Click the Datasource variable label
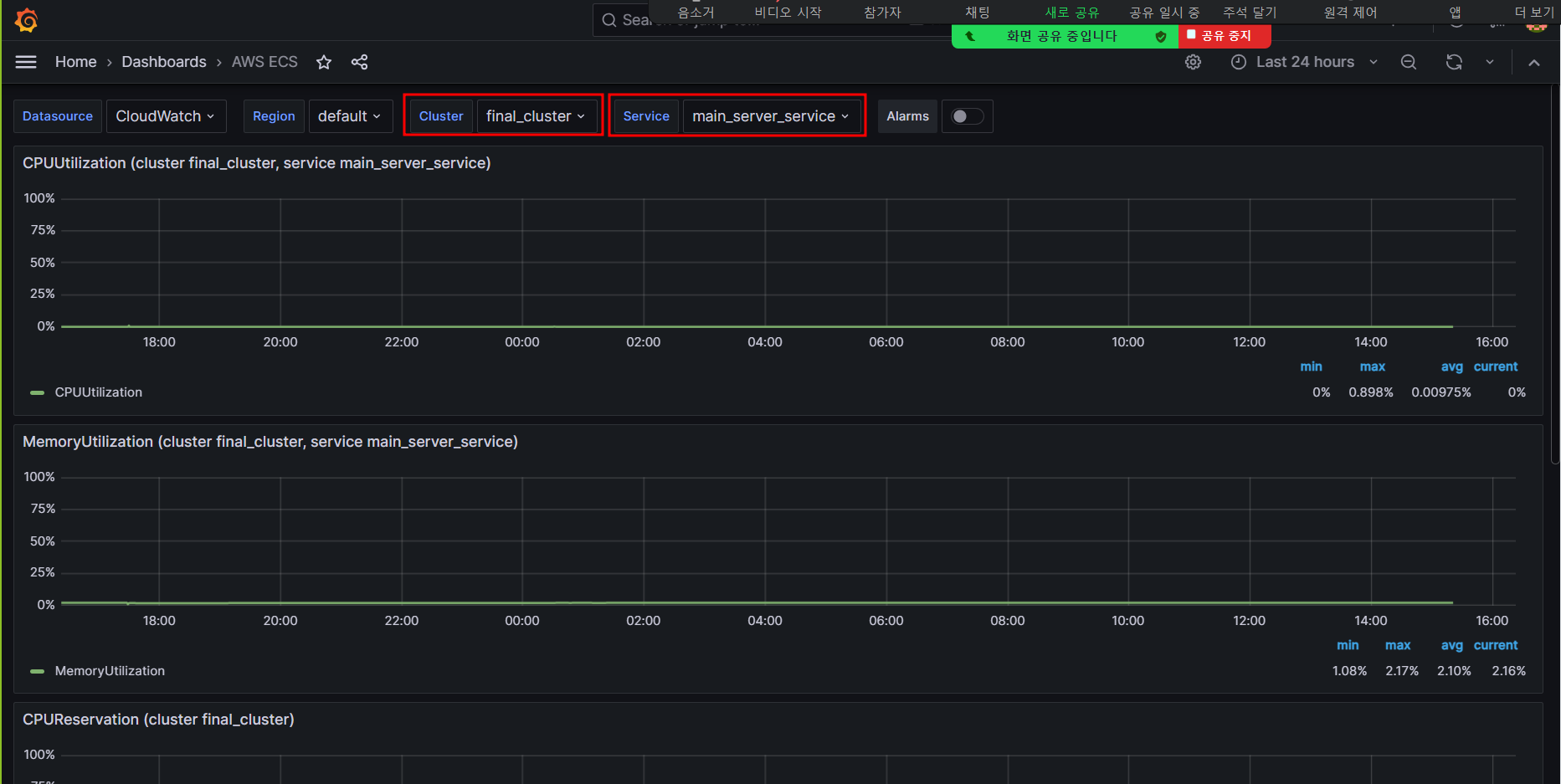This screenshot has width=1561, height=784. [x=58, y=116]
